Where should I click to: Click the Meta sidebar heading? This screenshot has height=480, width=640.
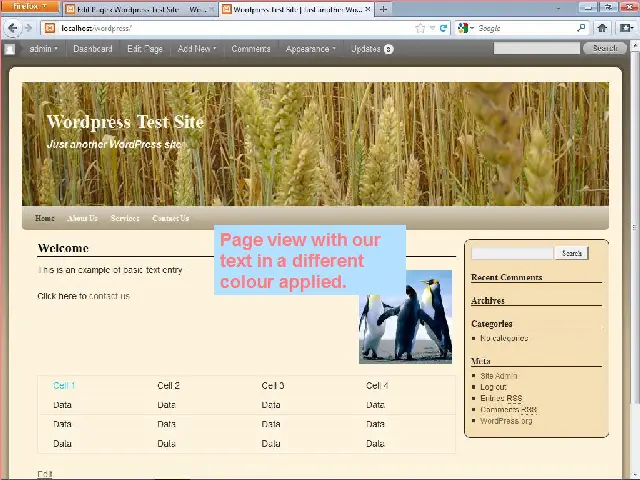[x=481, y=361]
